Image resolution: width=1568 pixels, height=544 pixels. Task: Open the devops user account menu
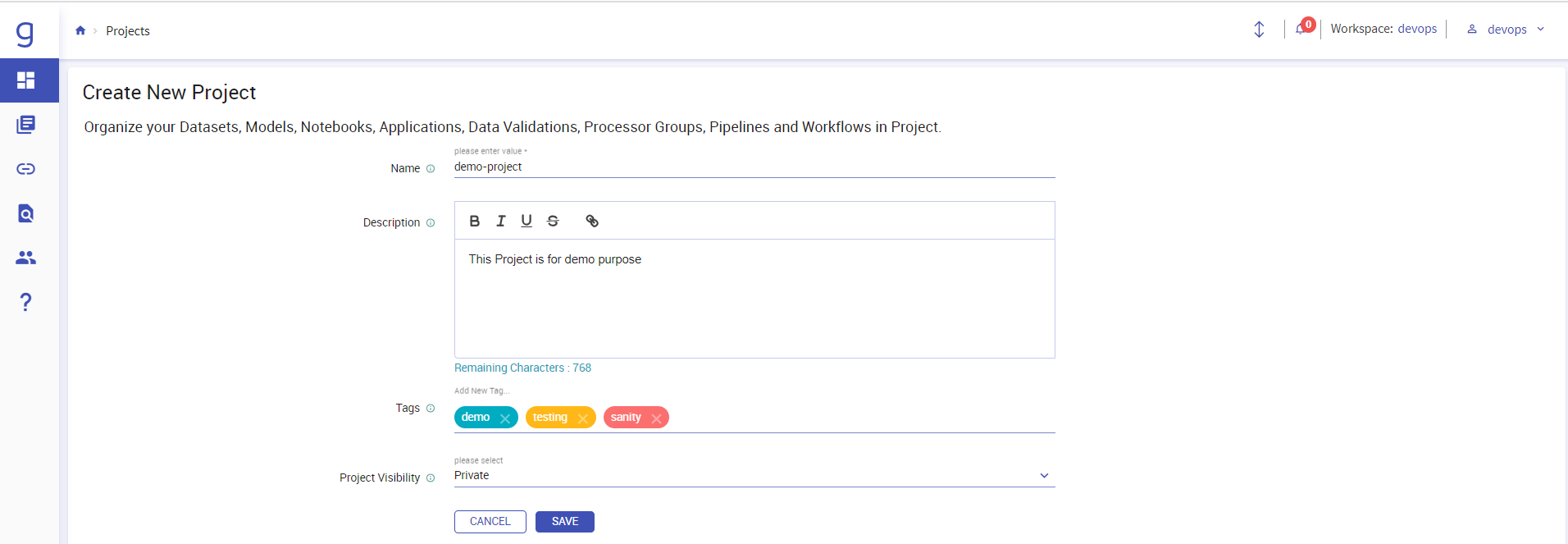click(1506, 30)
